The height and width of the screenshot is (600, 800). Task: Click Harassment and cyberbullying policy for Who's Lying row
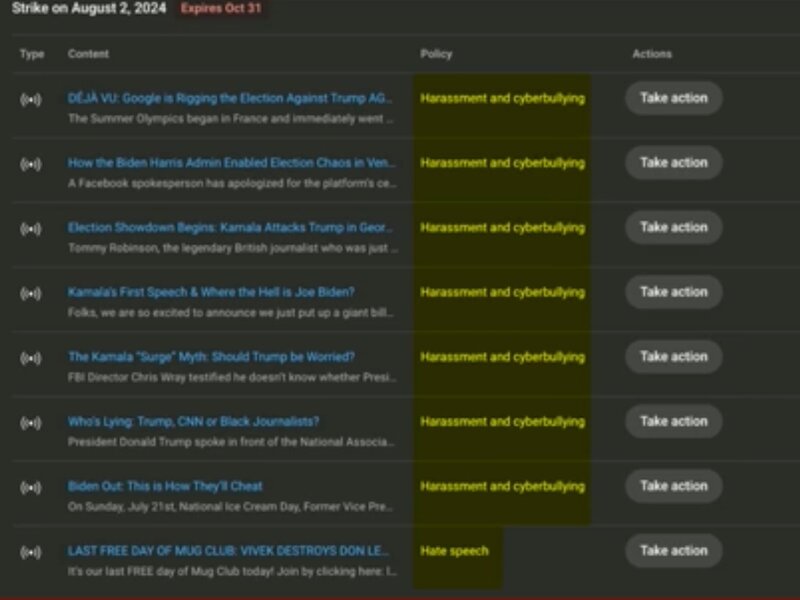pyautogui.click(x=503, y=422)
